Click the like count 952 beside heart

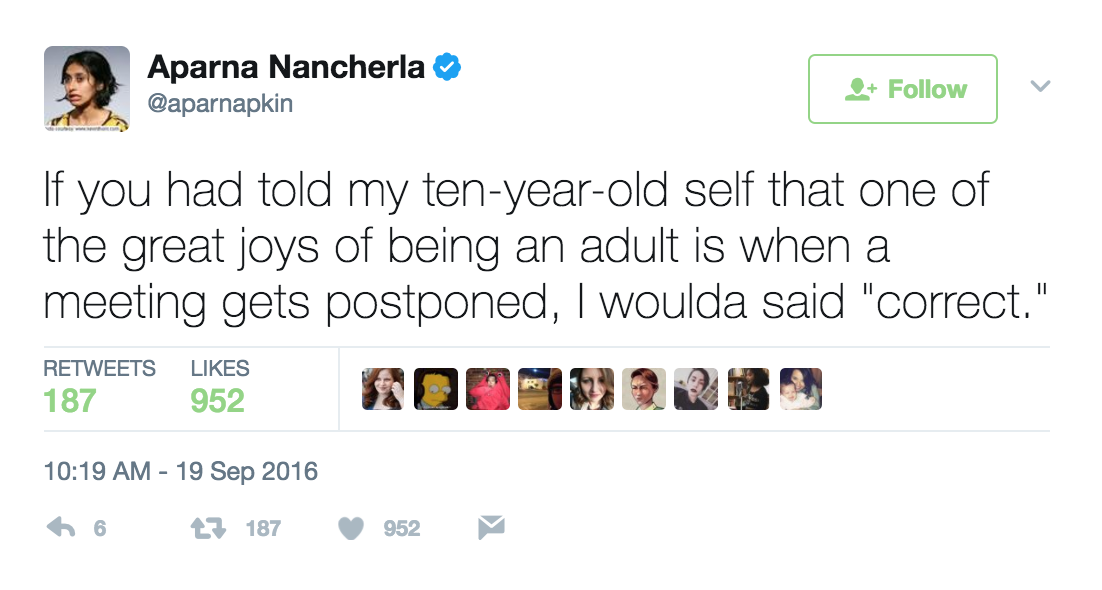[x=402, y=528]
